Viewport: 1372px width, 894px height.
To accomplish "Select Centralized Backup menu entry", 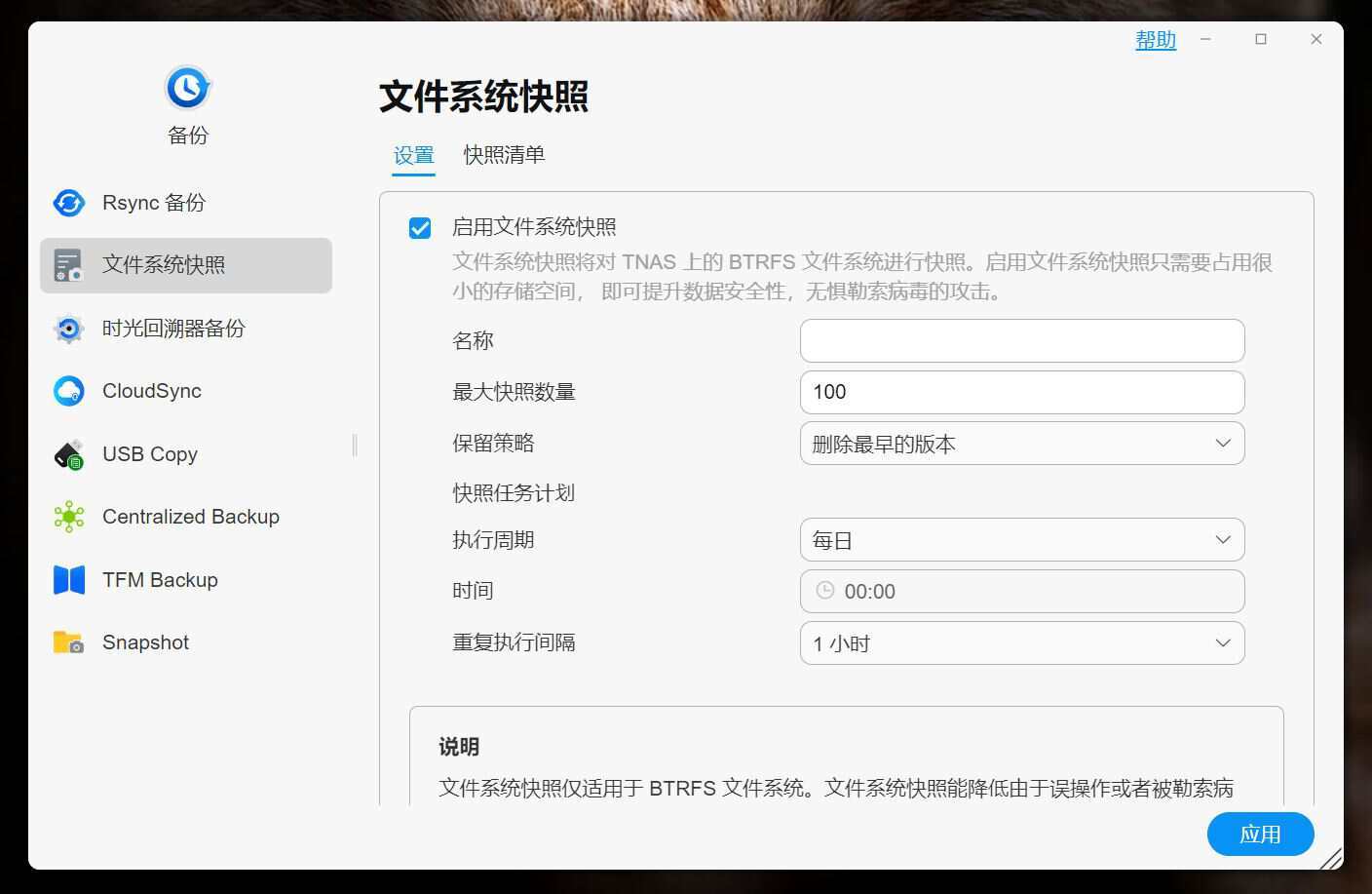I will click(186, 517).
